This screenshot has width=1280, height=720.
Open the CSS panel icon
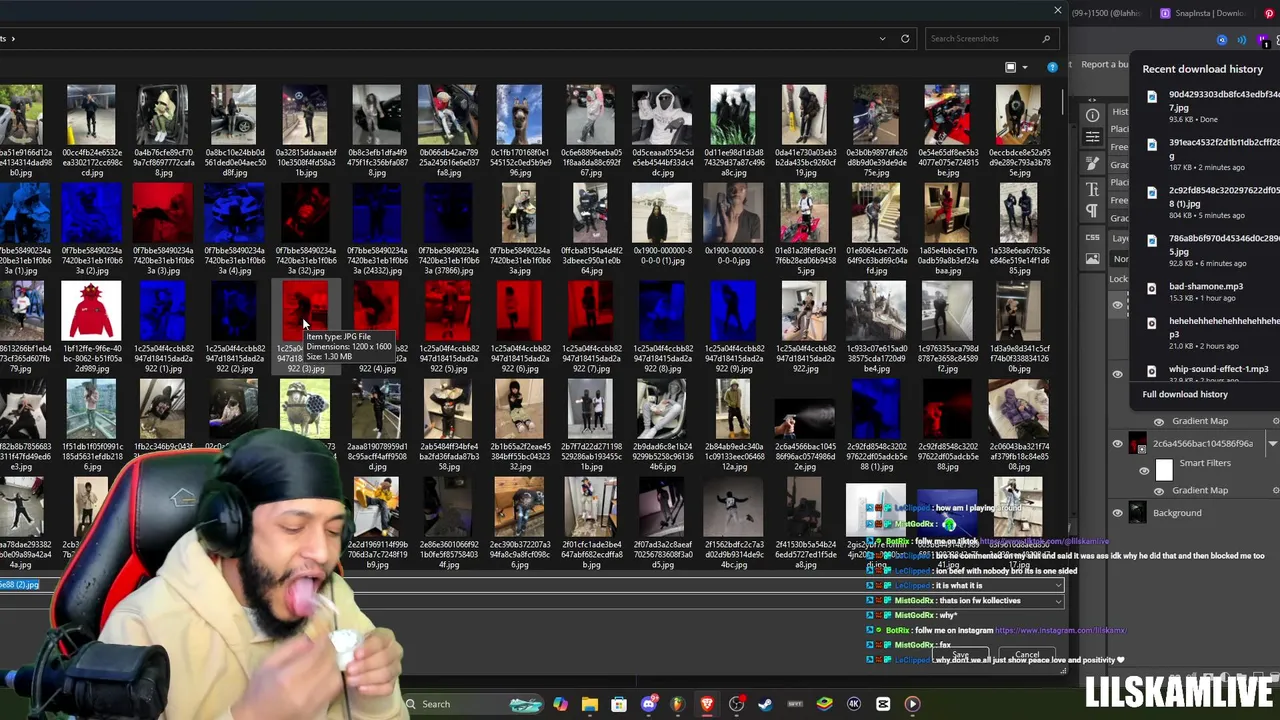point(1092,237)
